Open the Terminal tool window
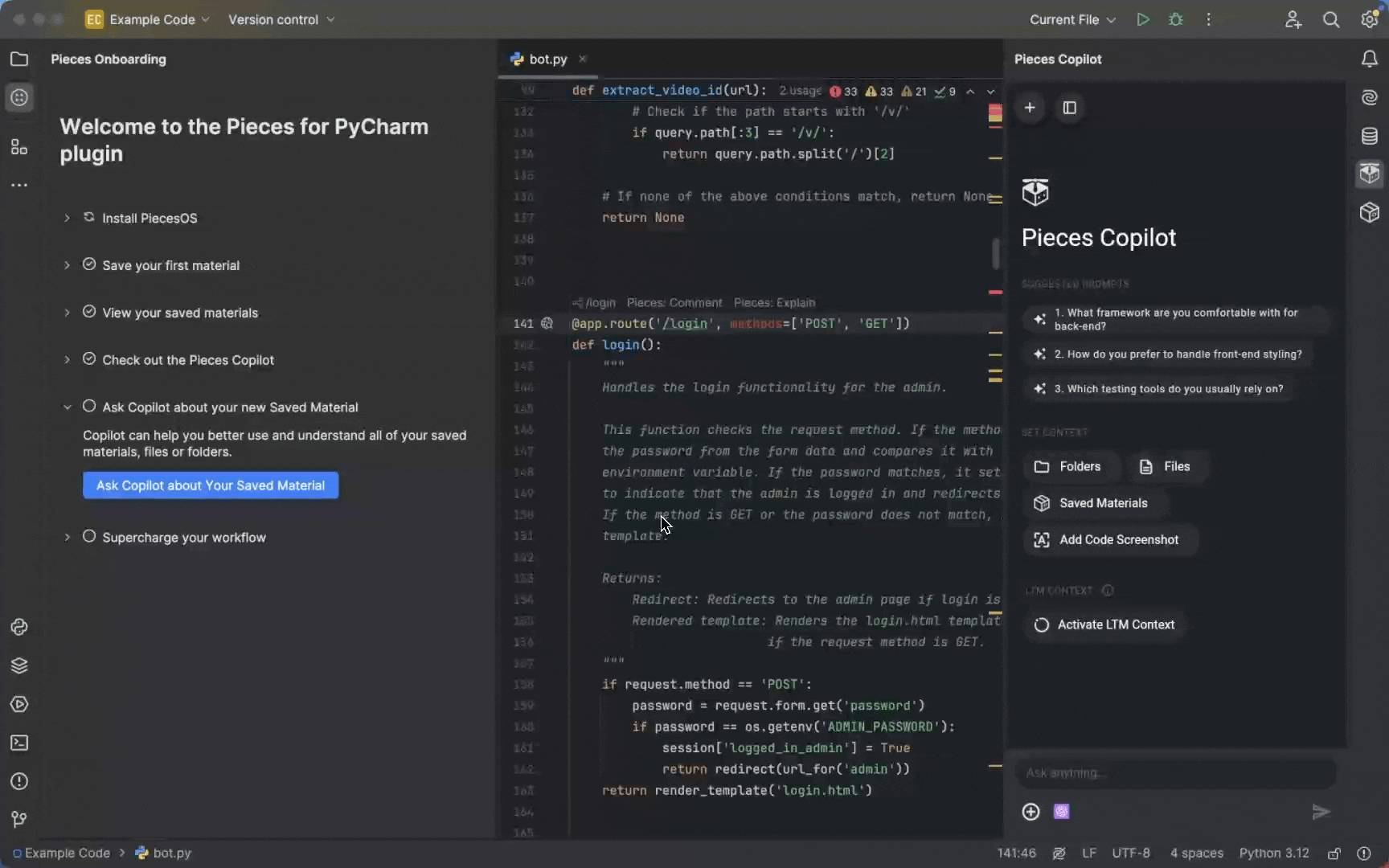This screenshot has width=1389, height=868. (19, 743)
